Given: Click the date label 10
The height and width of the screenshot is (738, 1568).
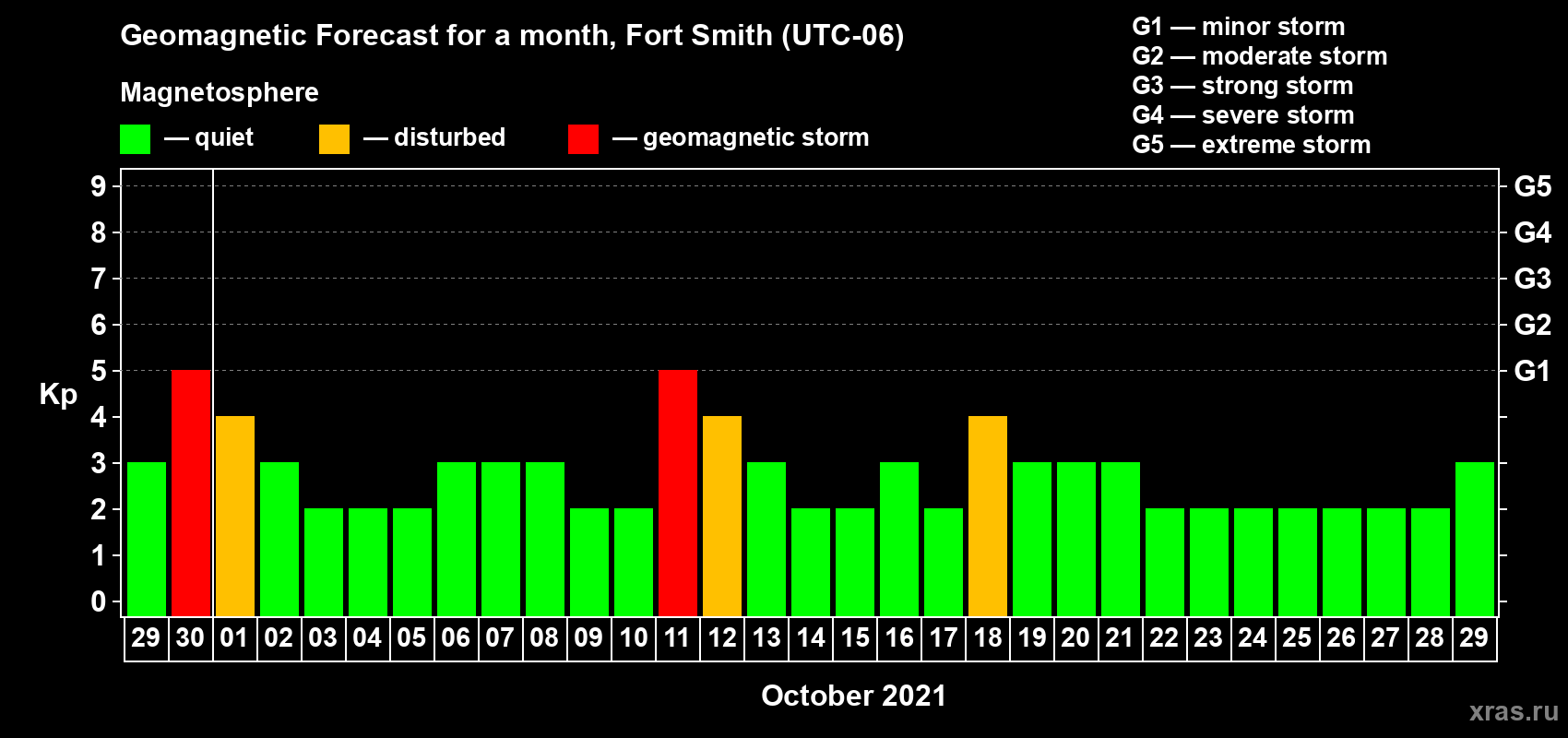Looking at the screenshot, I should click(x=633, y=638).
